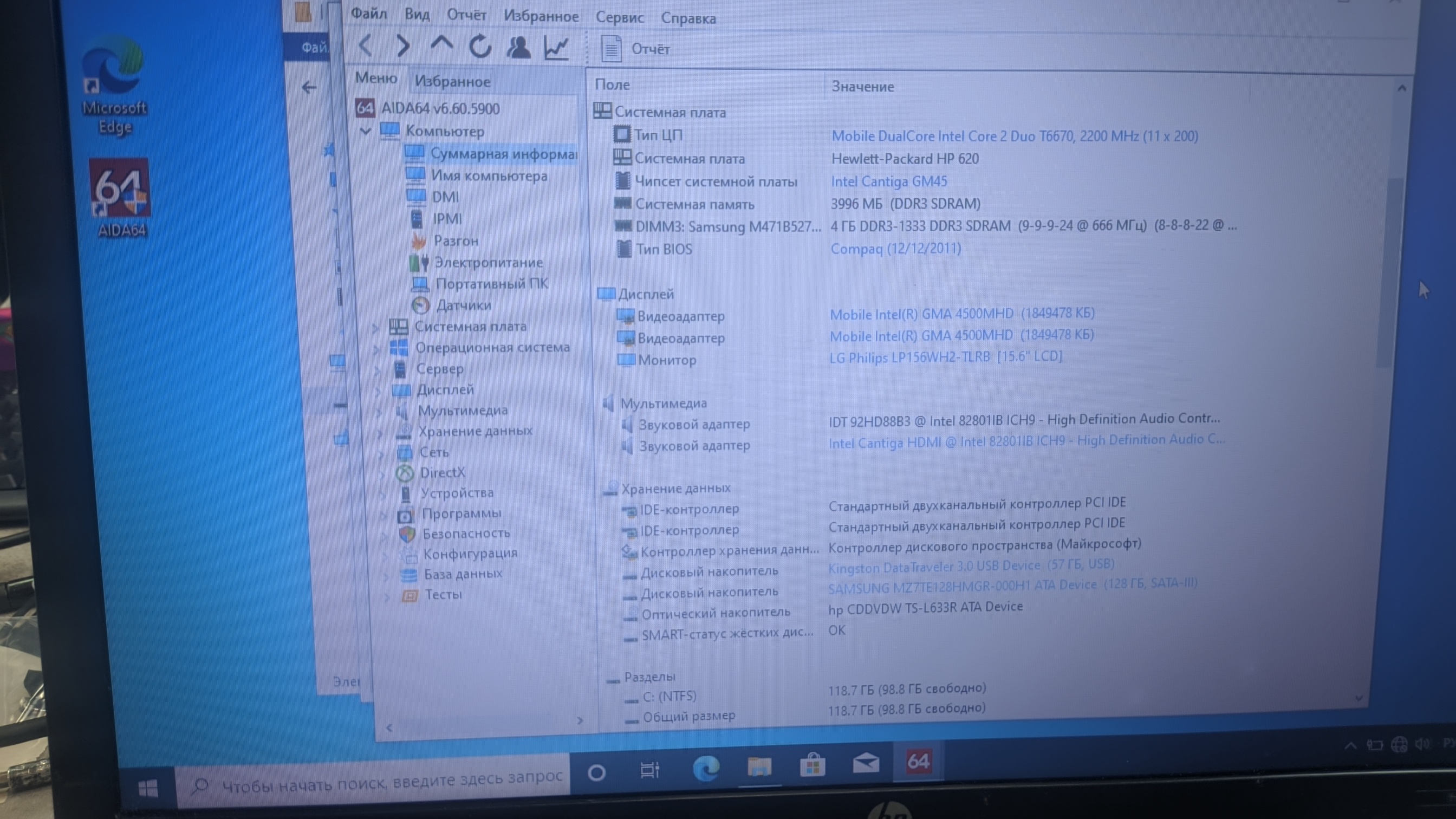Expand Мультимедиа tree node
The width and height of the screenshot is (1456, 819).
[380, 412]
